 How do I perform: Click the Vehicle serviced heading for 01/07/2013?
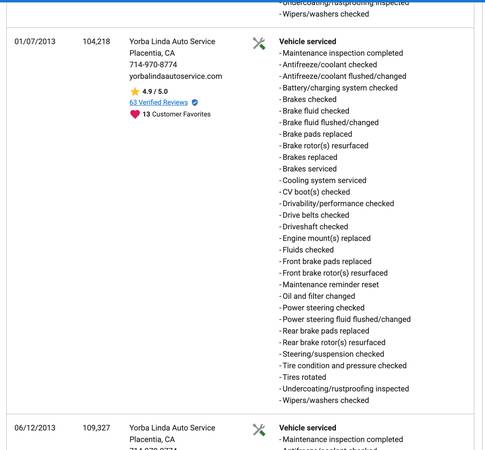tap(308, 42)
